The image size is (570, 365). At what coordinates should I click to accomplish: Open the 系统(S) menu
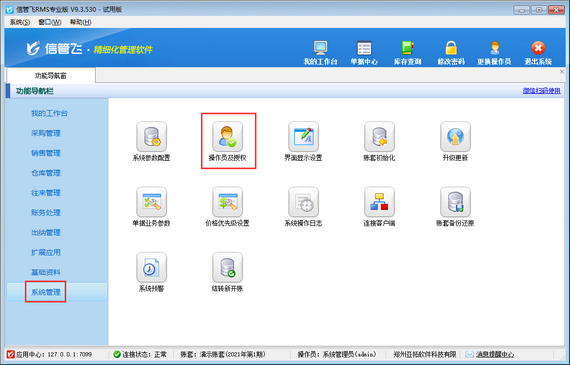tap(20, 22)
